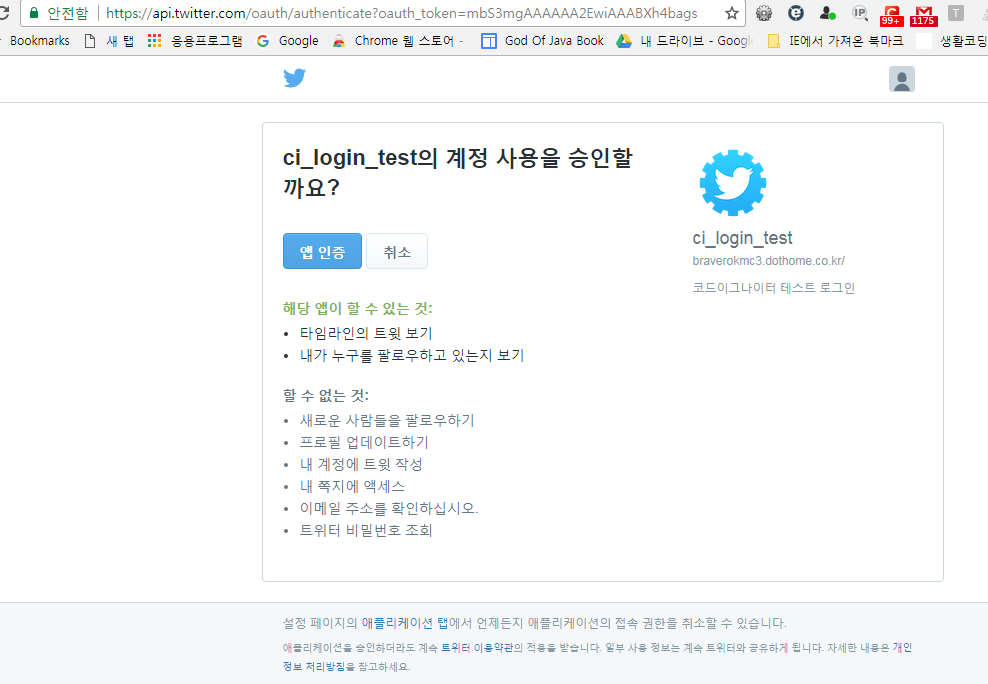Click 내가 누구를 팔로우하고 있는지 보기 text

tap(412, 355)
